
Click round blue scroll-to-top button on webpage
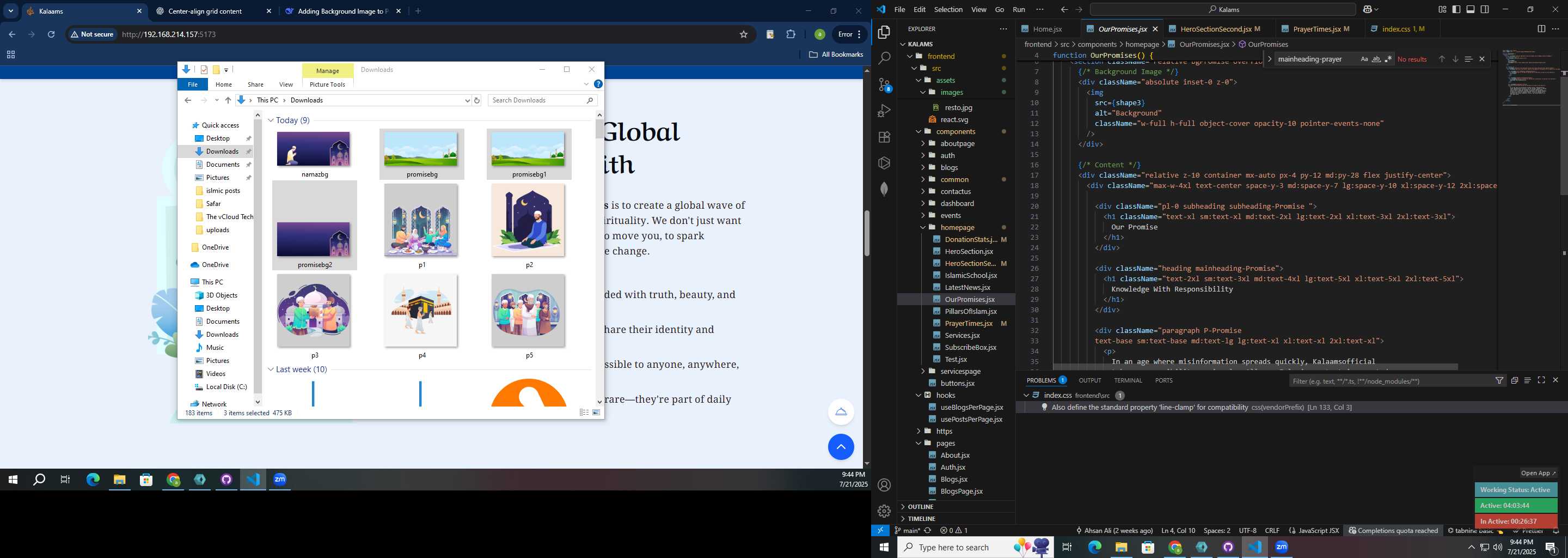coord(841,446)
